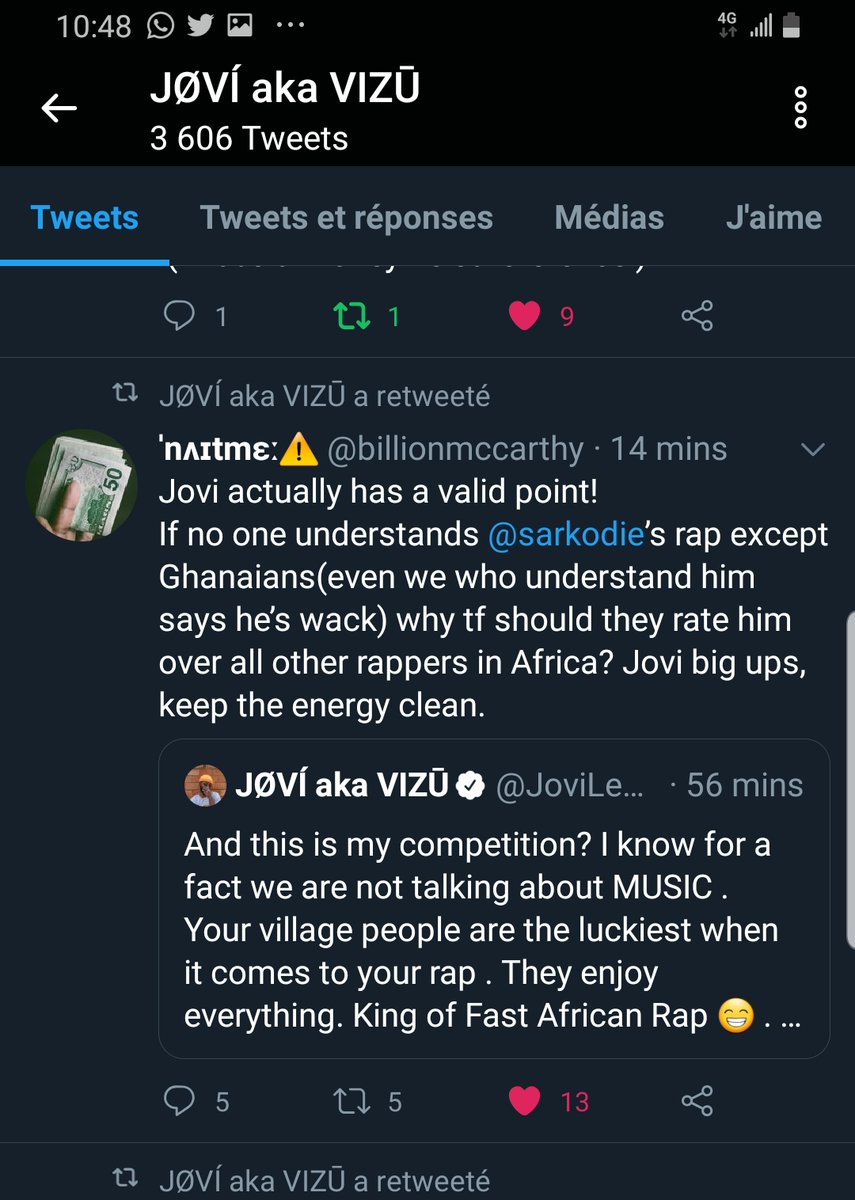Switch to the Médias tab

tap(609, 218)
